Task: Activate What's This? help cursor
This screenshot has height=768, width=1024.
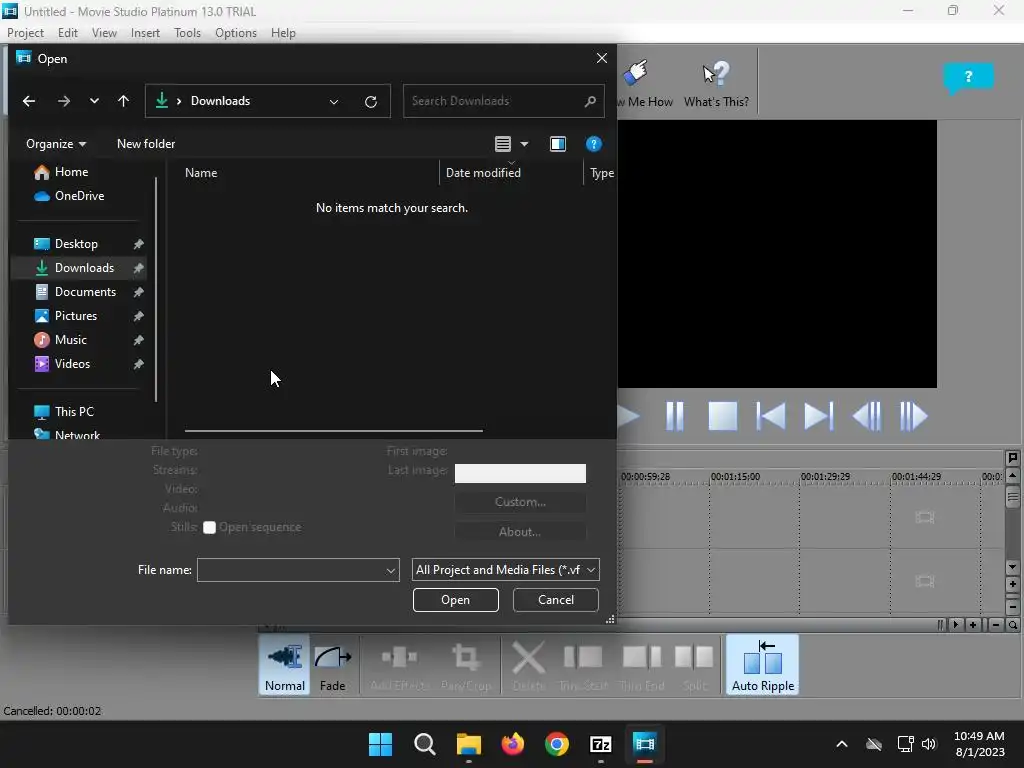Action: click(716, 84)
